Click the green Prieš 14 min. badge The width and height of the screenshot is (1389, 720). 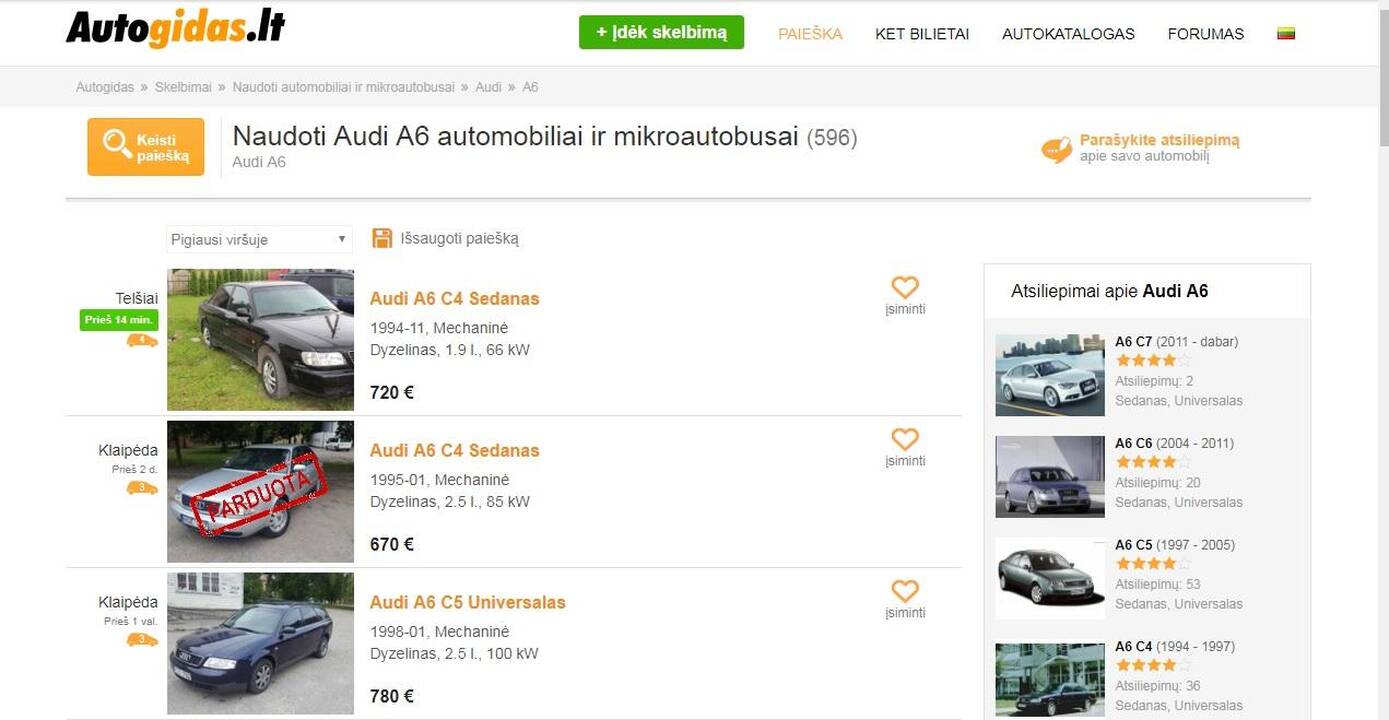119,320
